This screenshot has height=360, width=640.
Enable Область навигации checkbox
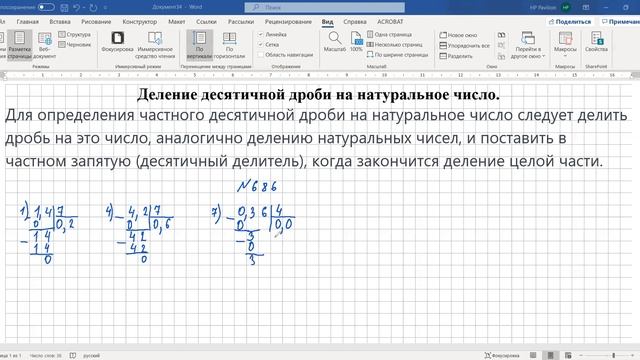pyautogui.click(x=286, y=54)
